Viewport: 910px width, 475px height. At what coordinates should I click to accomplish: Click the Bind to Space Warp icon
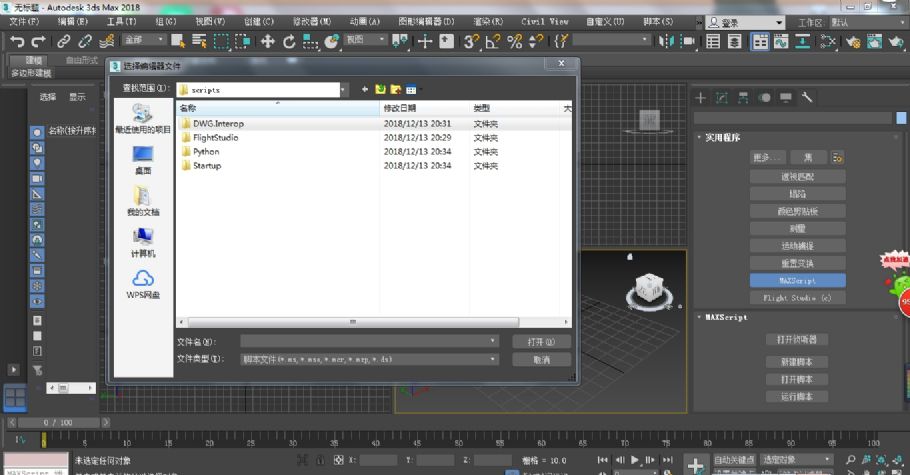(106, 41)
